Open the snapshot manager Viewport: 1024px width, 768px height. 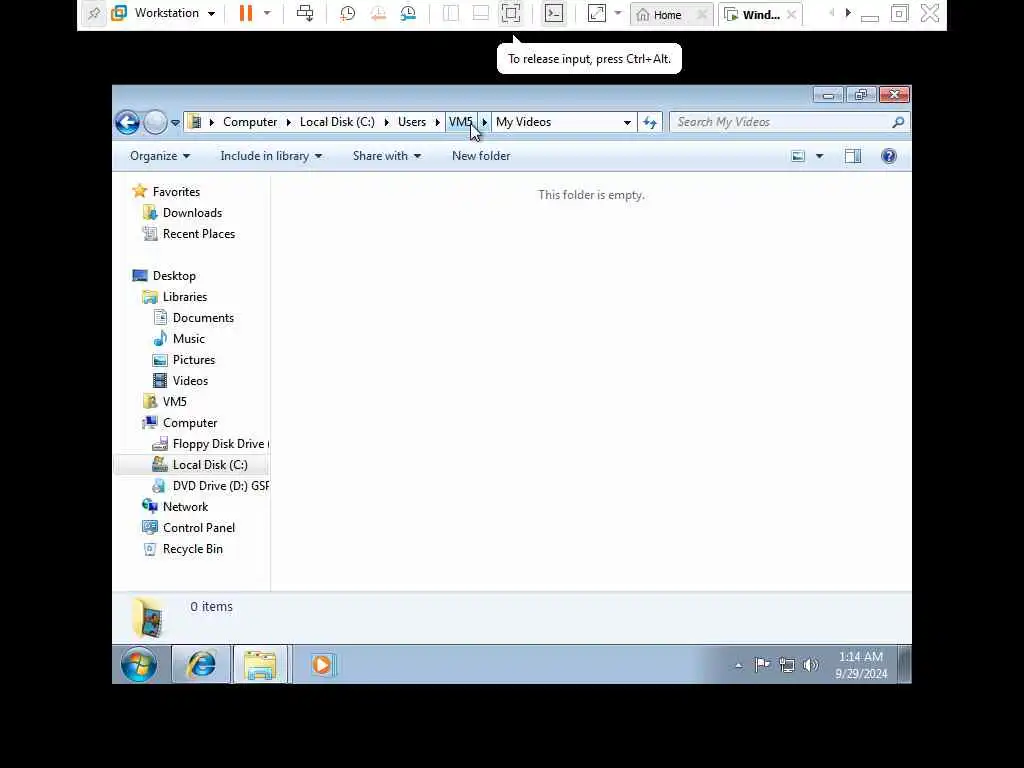click(408, 14)
